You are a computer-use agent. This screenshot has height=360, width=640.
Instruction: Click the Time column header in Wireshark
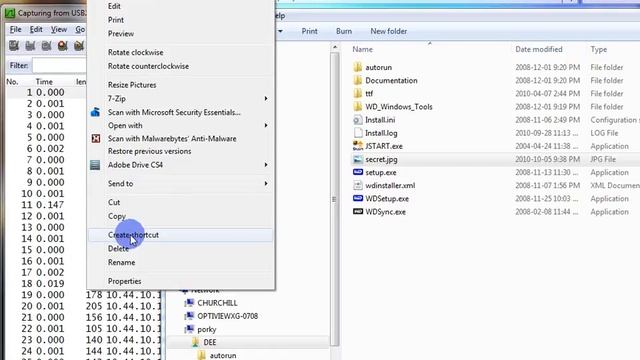click(x=44, y=82)
